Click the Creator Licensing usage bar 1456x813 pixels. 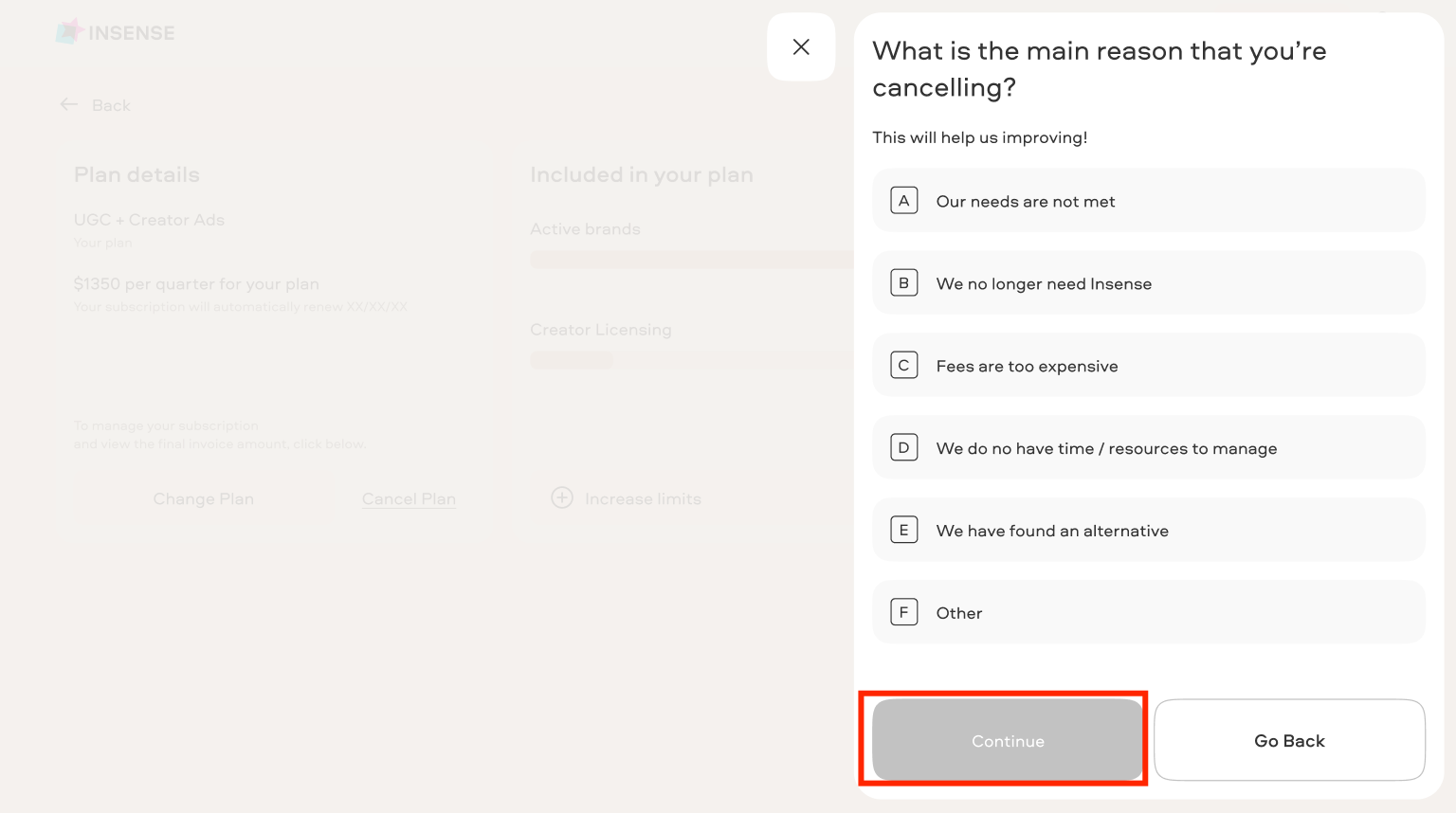click(x=572, y=360)
